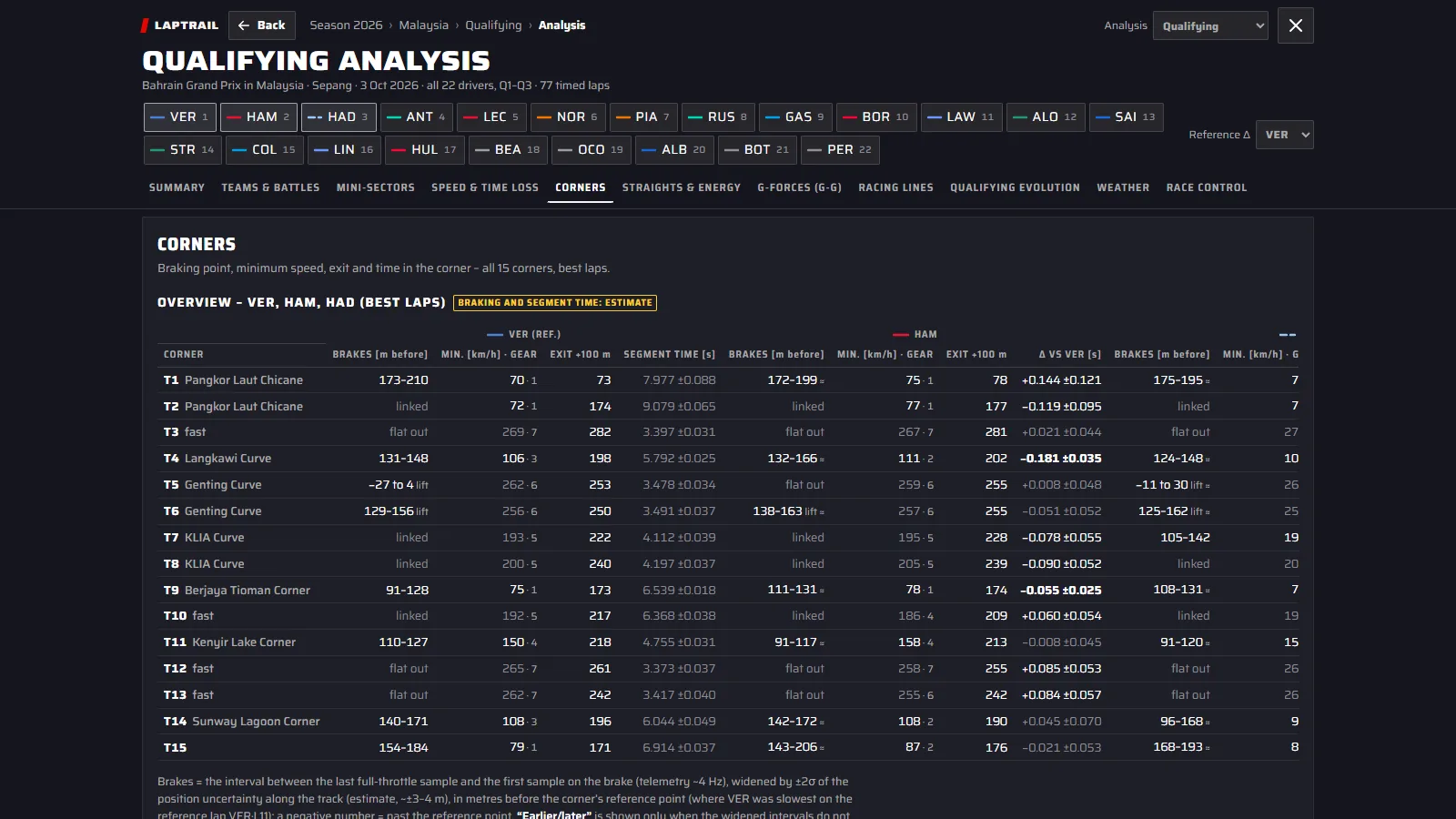Go back with the Back button
Screen dimensions: 1456x819
tap(262, 25)
